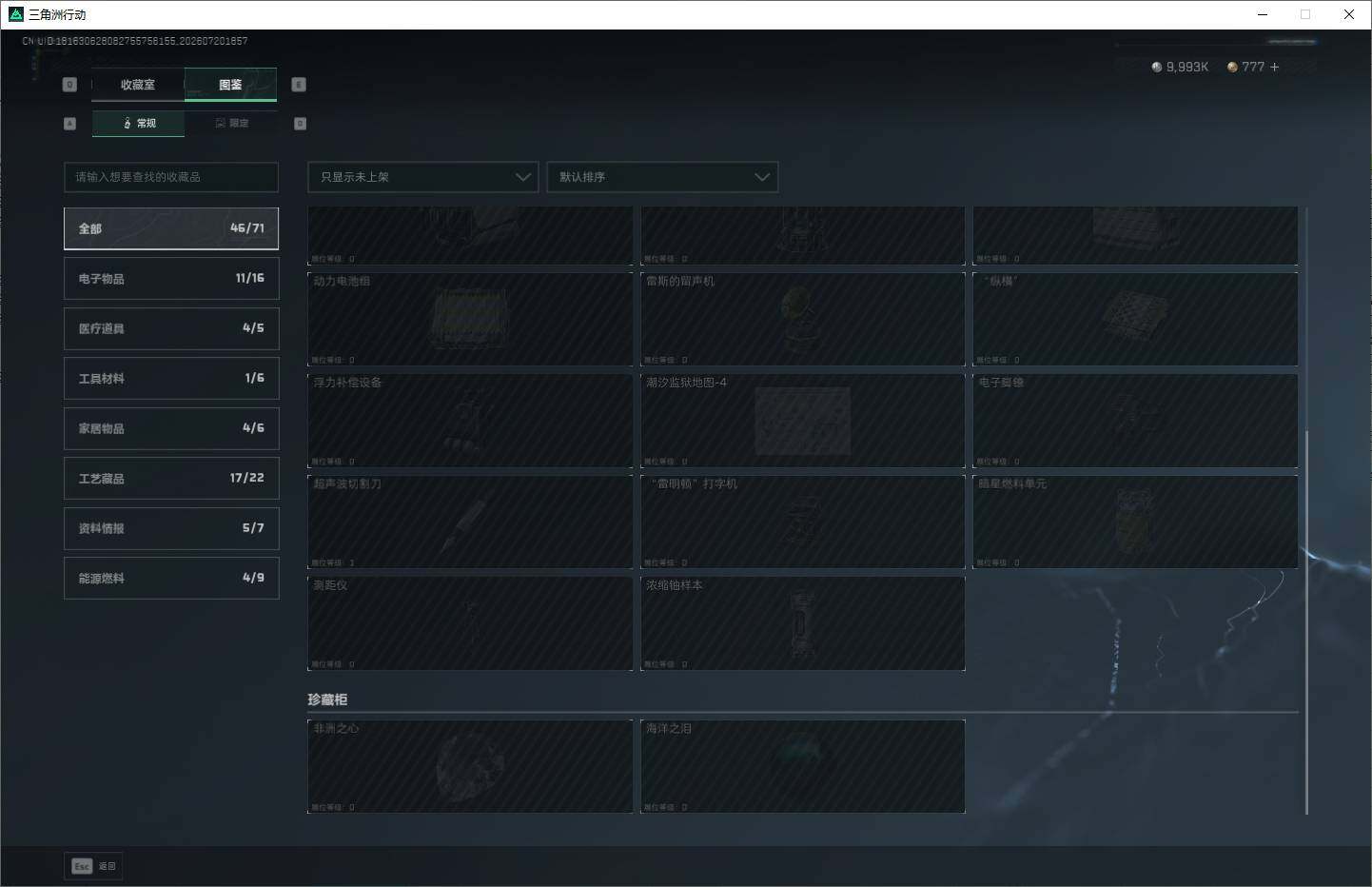Click the plus icon next to 777 currency
Viewport: 1372px width, 887px height.
pyautogui.click(x=1274, y=67)
